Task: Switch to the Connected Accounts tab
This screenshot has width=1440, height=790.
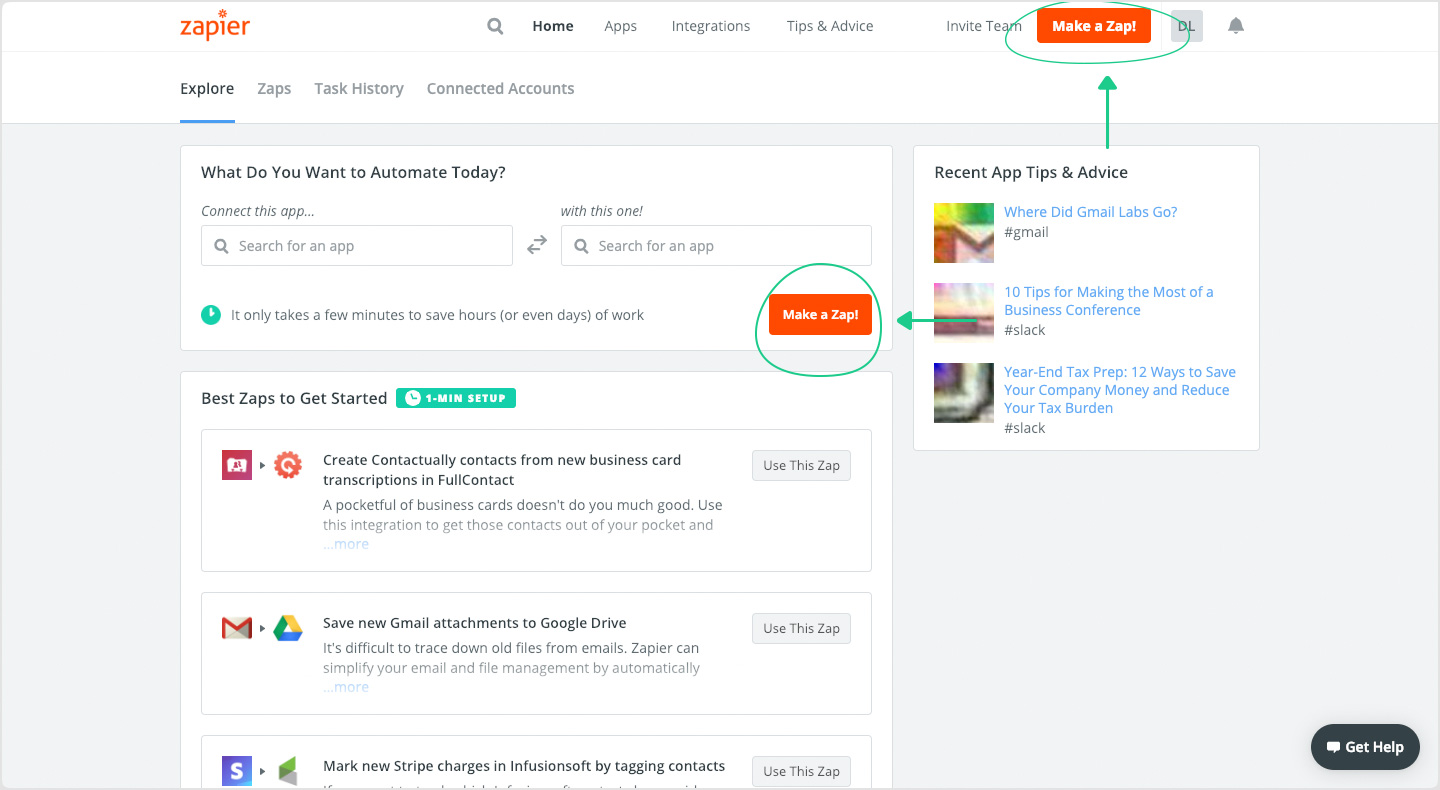Action: [x=500, y=89]
